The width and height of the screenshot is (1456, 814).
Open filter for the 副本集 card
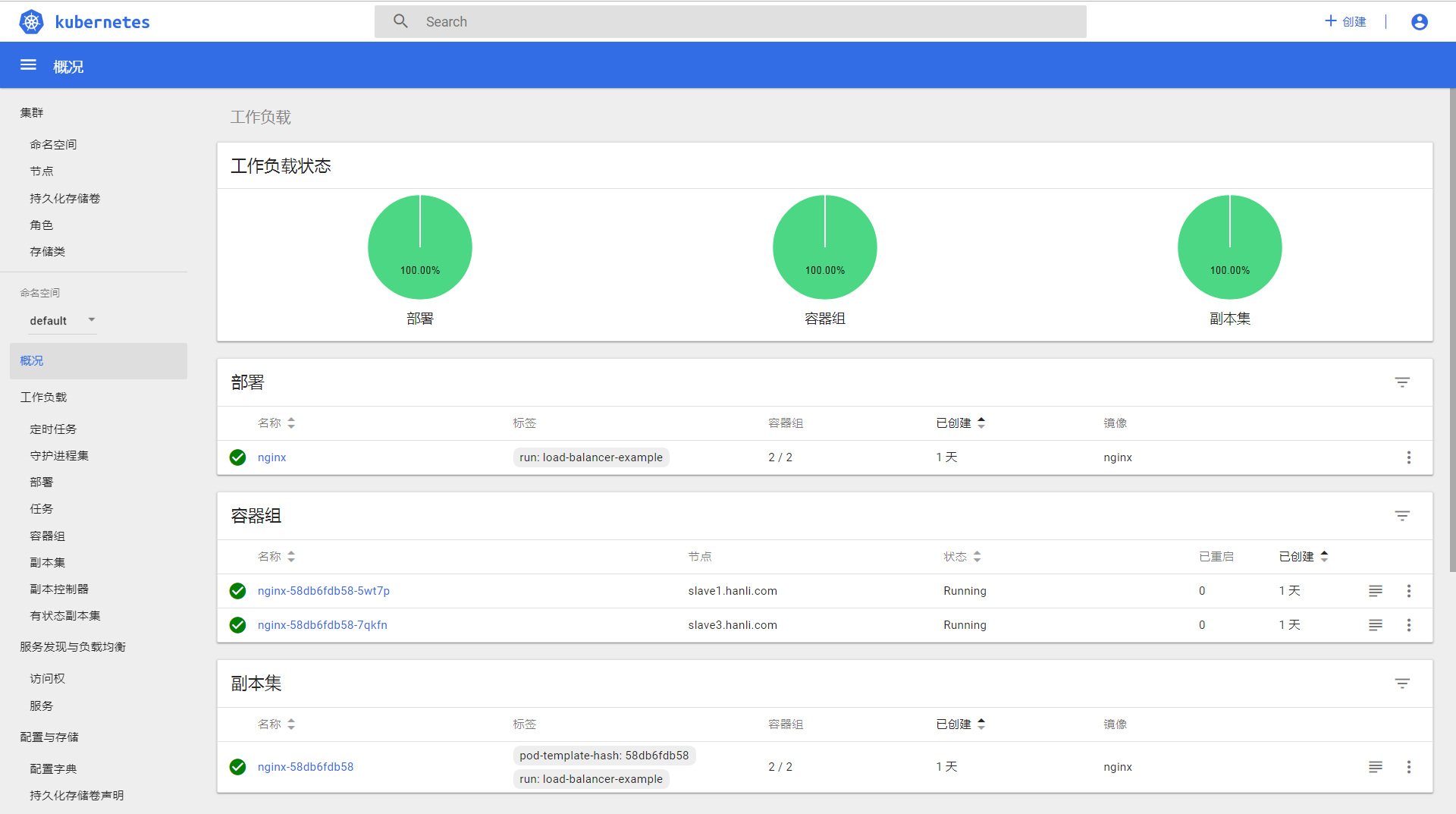coord(1402,684)
